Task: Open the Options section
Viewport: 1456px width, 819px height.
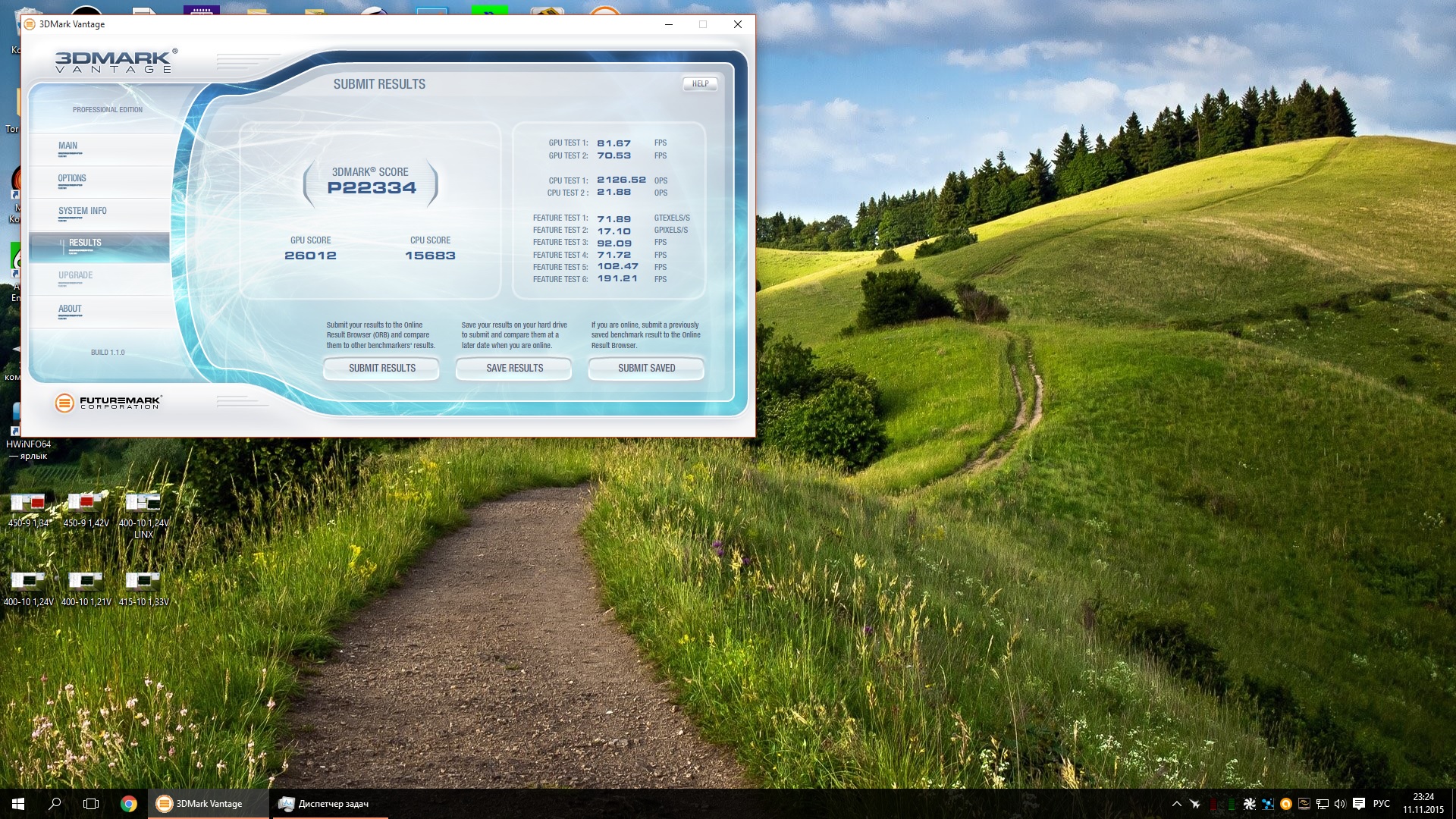Action: [x=72, y=179]
